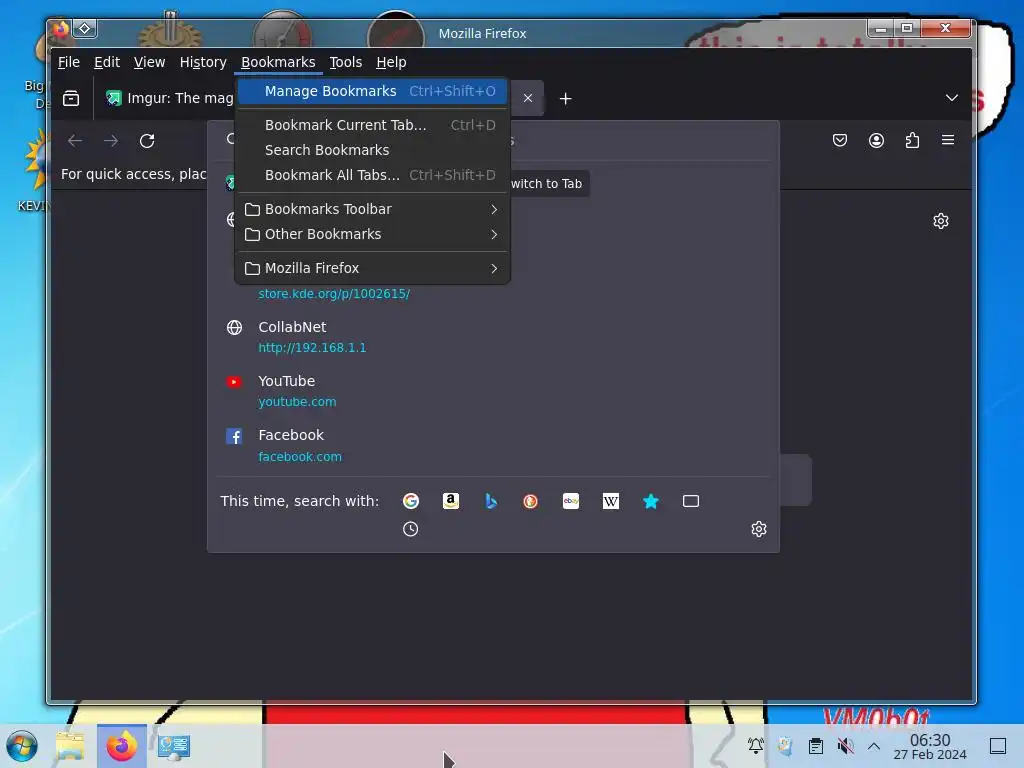Expand the Mozilla Firefox bookmarks folder
Screen dimensions: 1024x768
pyautogui.click(x=372, y=268)
